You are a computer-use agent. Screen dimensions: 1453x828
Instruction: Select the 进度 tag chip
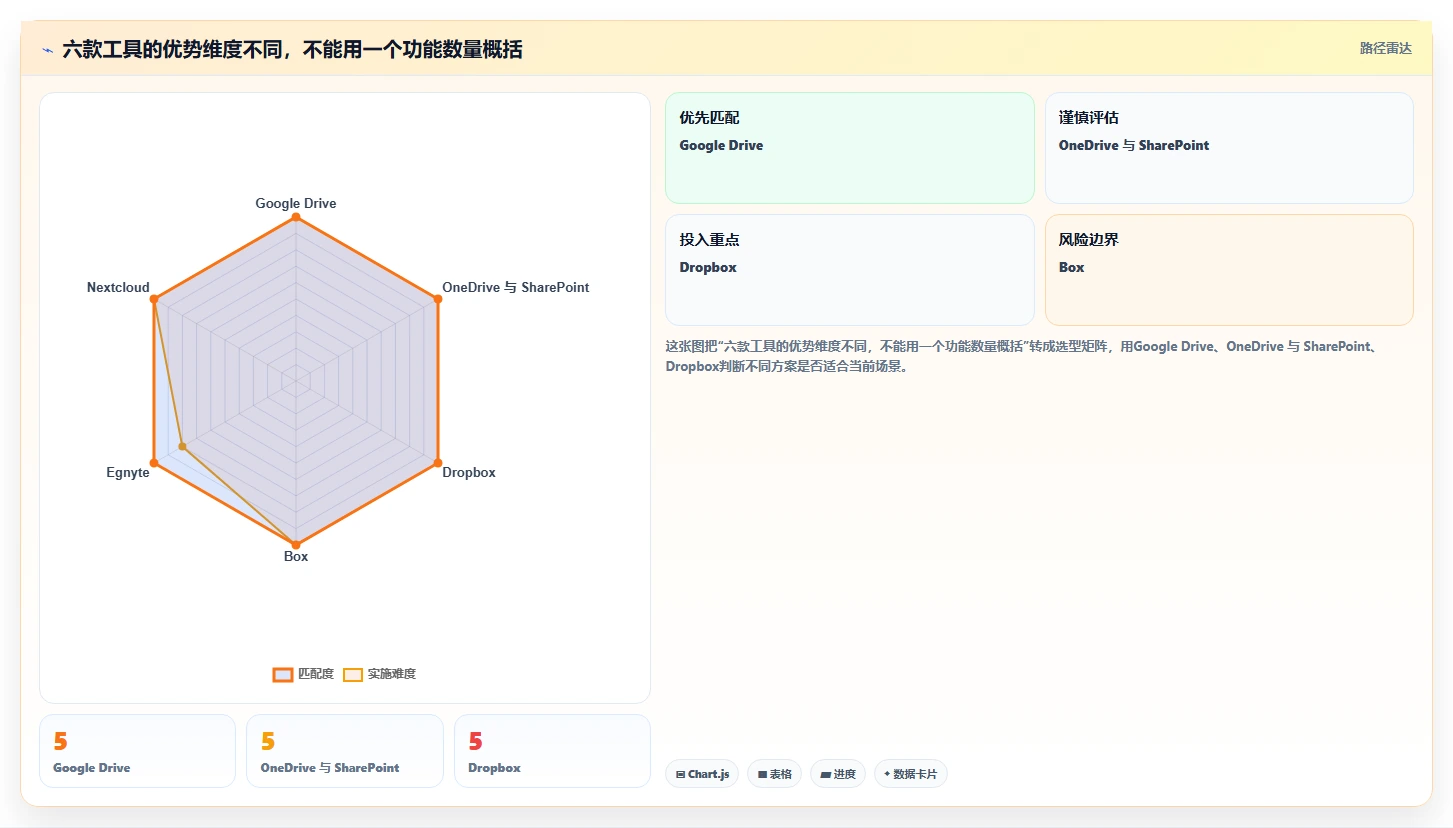(838, 774)
